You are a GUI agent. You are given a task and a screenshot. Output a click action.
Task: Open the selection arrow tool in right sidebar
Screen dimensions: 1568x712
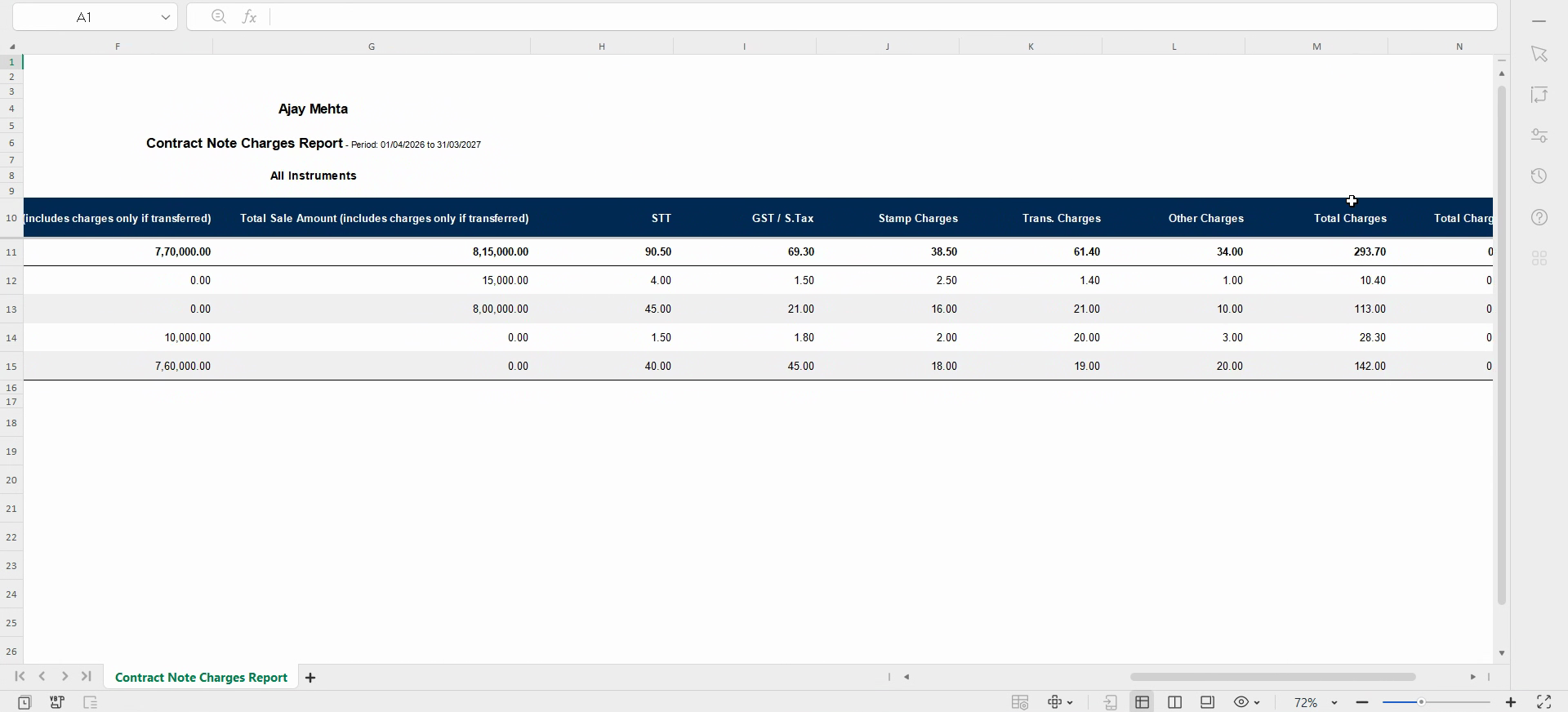[1539, 54]
